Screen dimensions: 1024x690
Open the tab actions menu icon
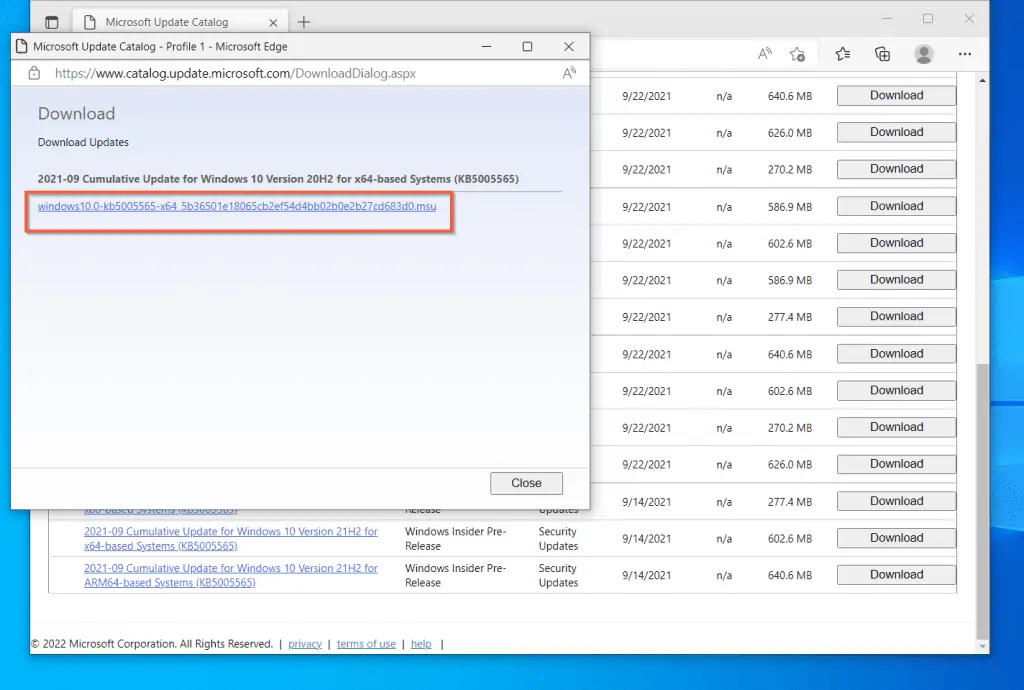52,22
